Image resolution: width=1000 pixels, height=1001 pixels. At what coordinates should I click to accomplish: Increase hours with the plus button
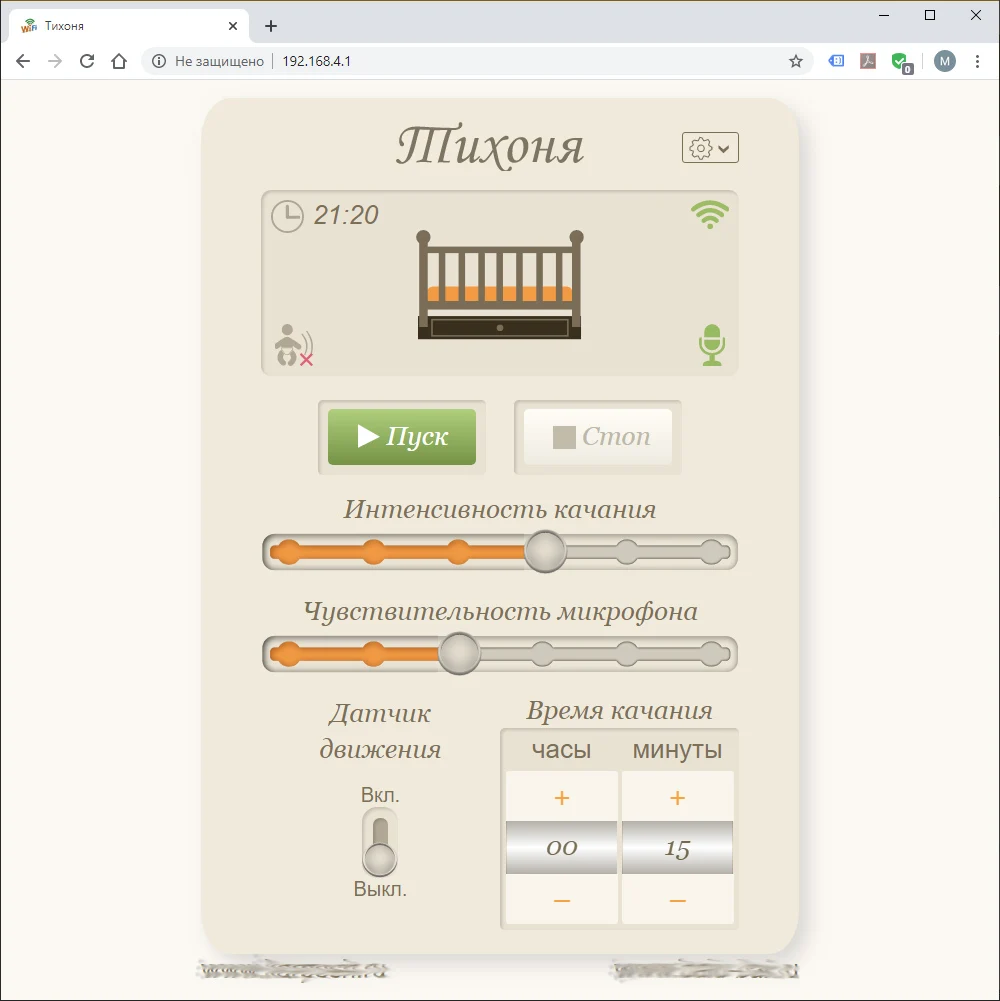click(x=562, y=797)
